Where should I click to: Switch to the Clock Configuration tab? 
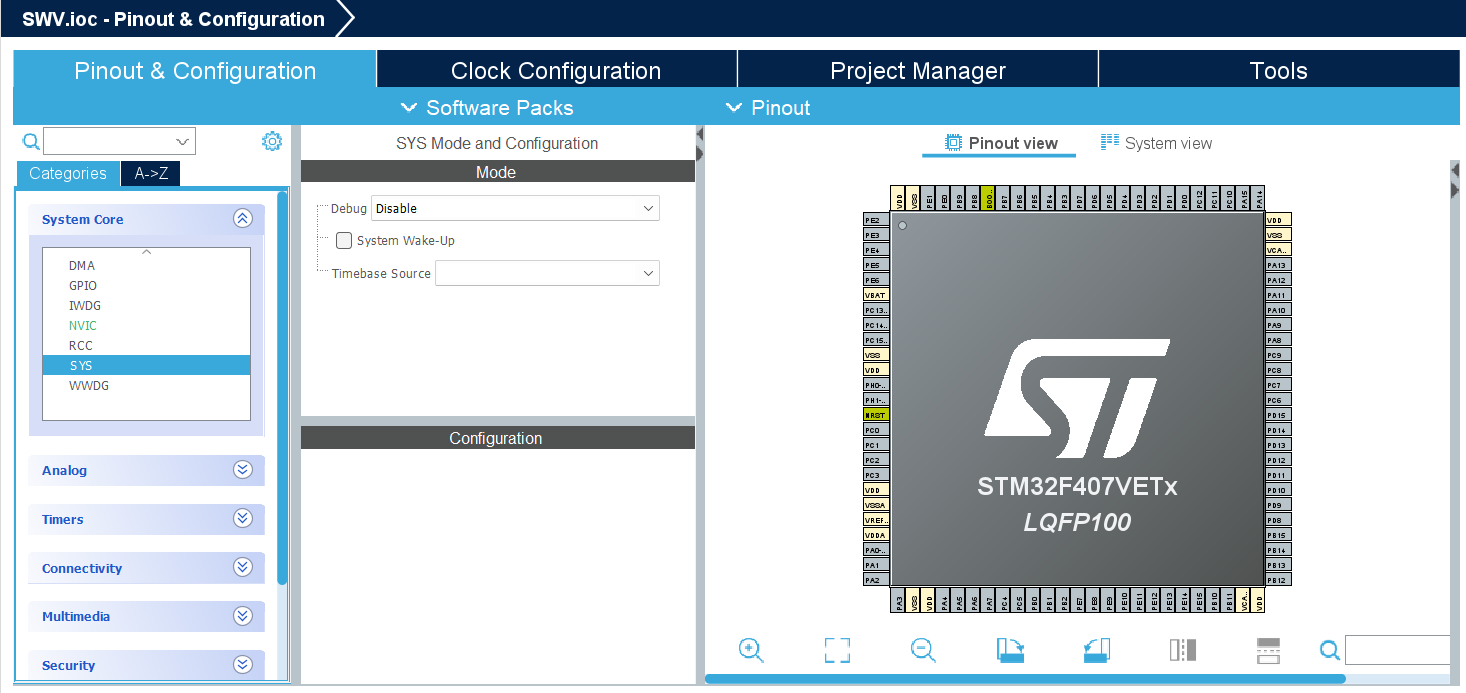click(x=555, y=70)
